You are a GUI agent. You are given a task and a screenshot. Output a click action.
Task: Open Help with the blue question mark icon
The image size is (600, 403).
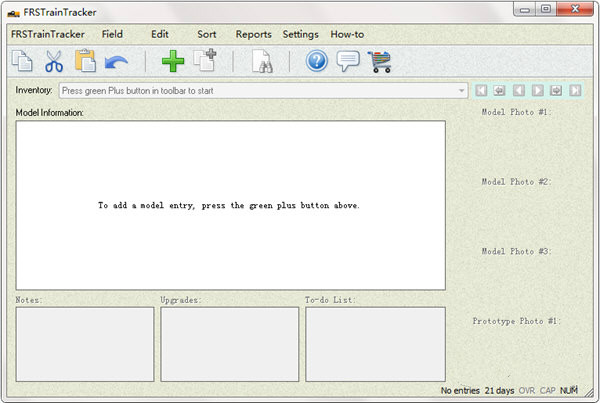pos(316,61)
